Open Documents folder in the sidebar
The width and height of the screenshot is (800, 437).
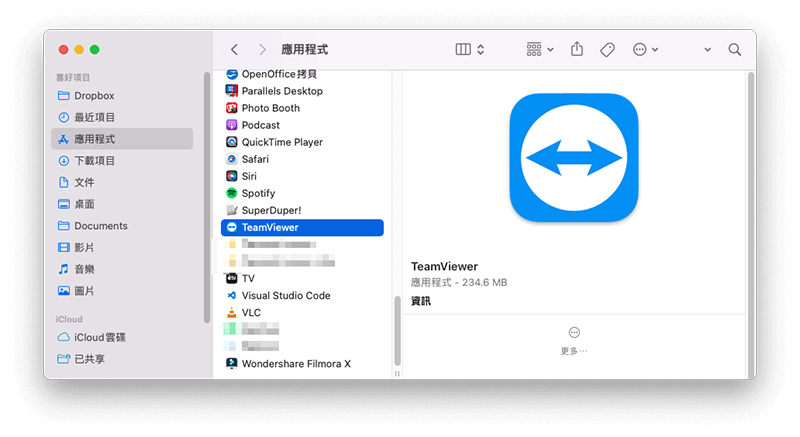tap(122, 226)
